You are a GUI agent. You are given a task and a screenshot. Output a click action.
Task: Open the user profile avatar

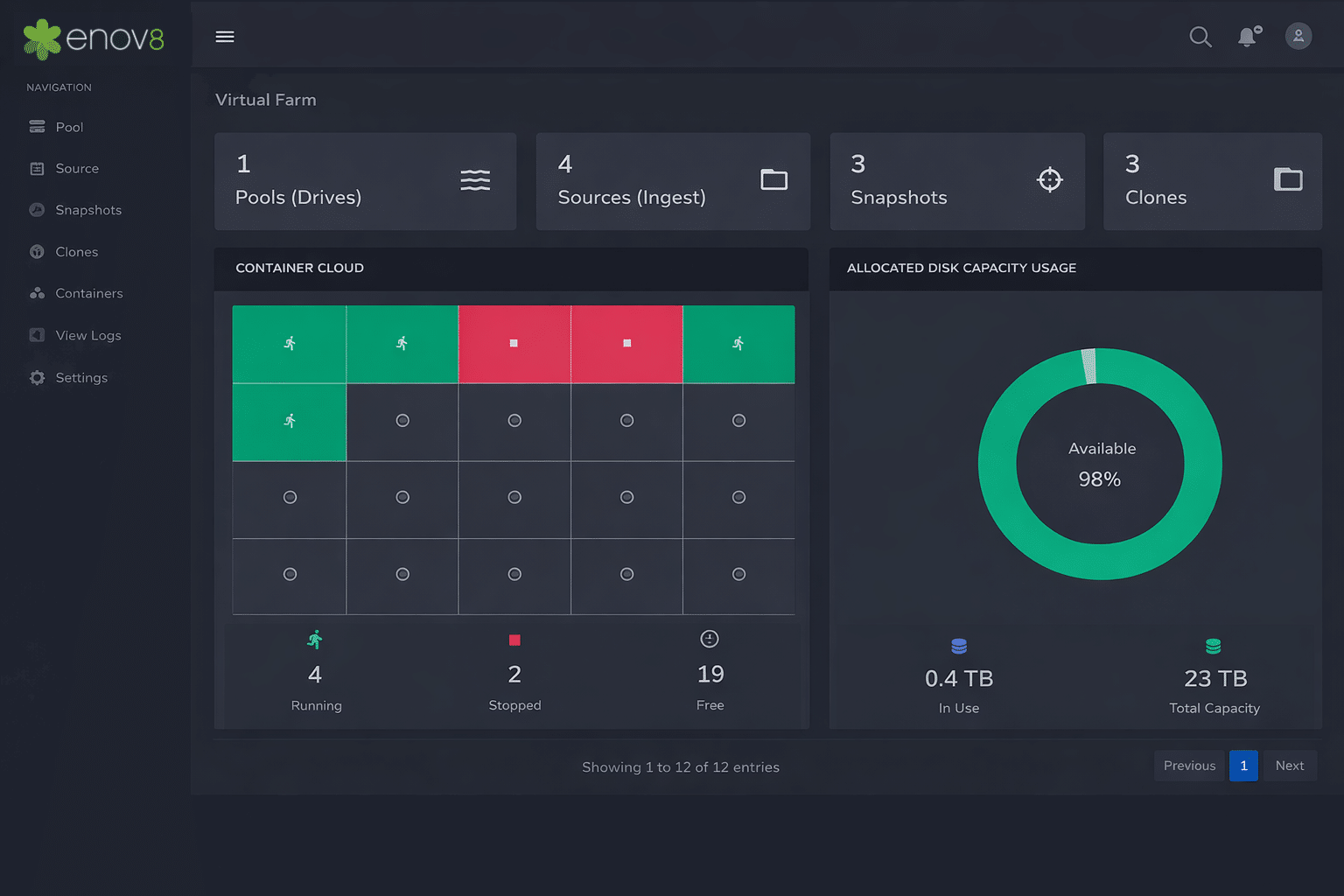point(1298,36)
